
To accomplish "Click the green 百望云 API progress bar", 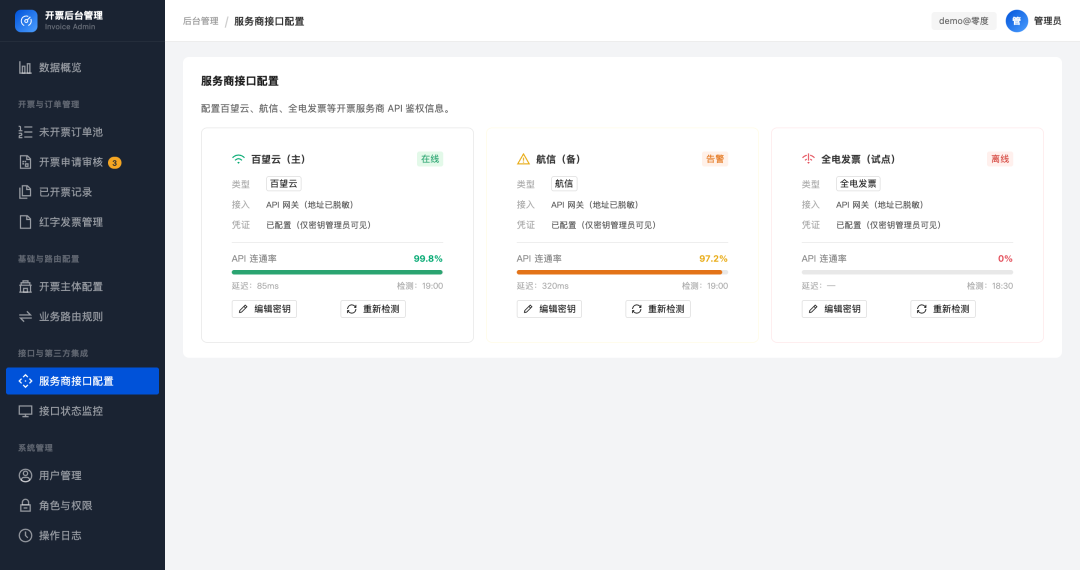I will point(338,273).
